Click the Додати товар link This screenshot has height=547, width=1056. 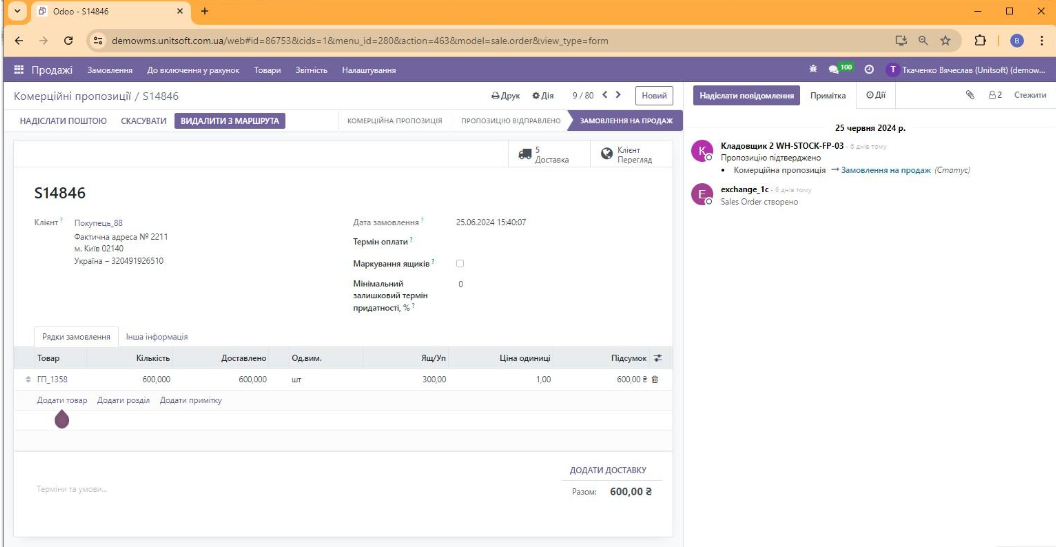62,400
